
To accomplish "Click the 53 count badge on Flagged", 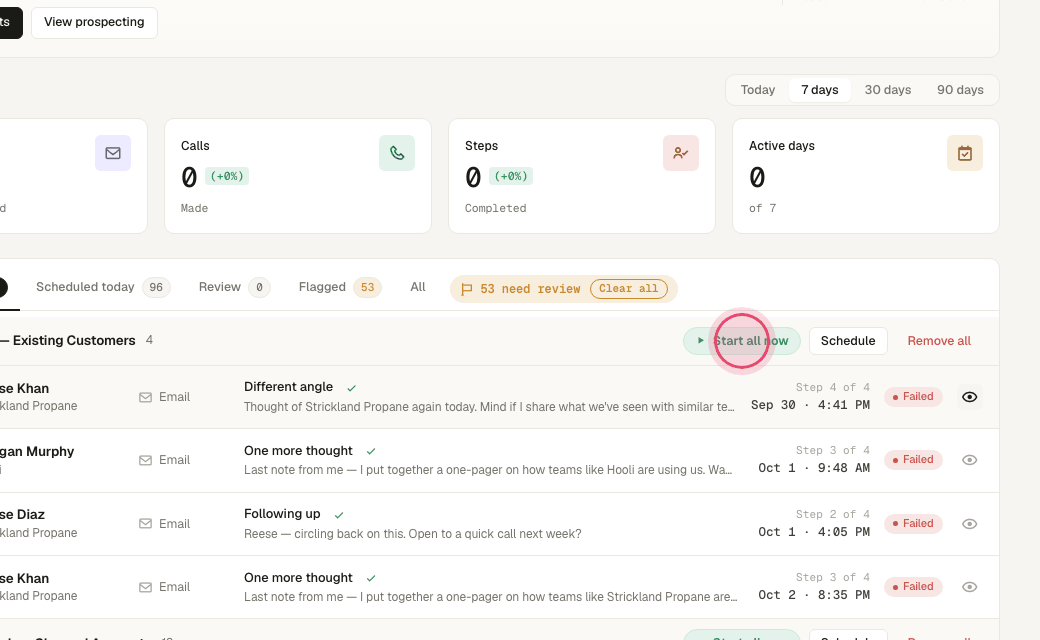I will click(x=367, y=288).
